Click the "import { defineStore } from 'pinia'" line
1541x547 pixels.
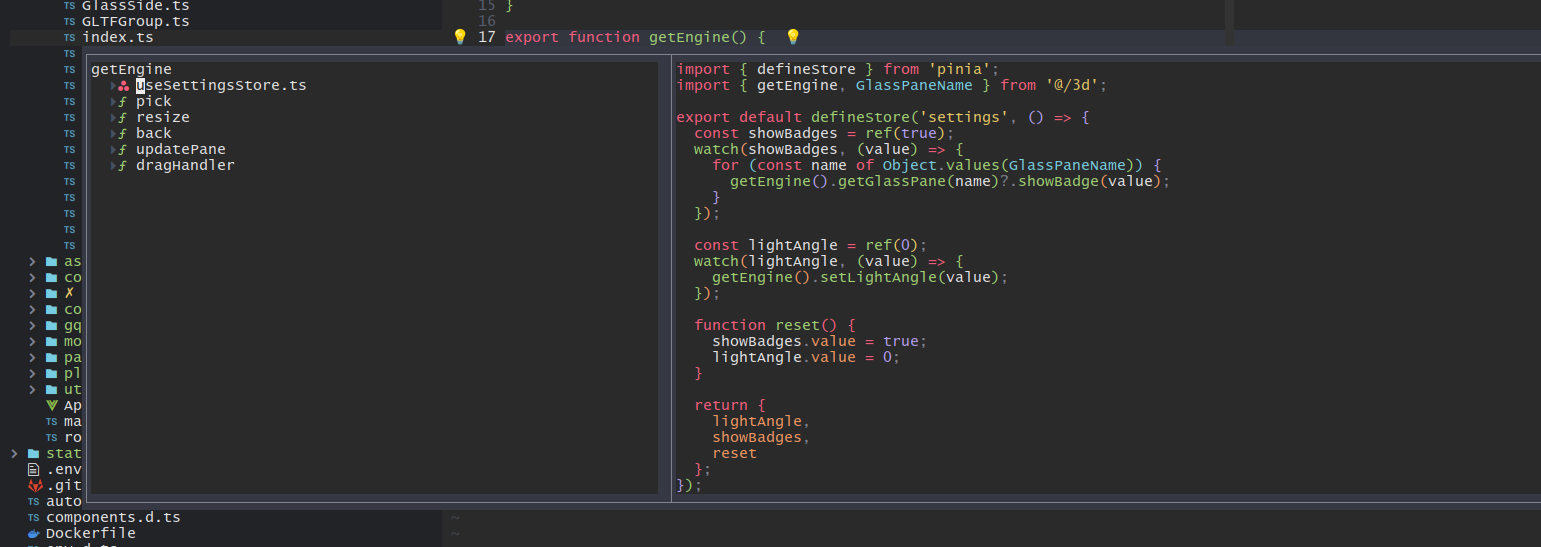pyautogui.click(x=838, y=69)
